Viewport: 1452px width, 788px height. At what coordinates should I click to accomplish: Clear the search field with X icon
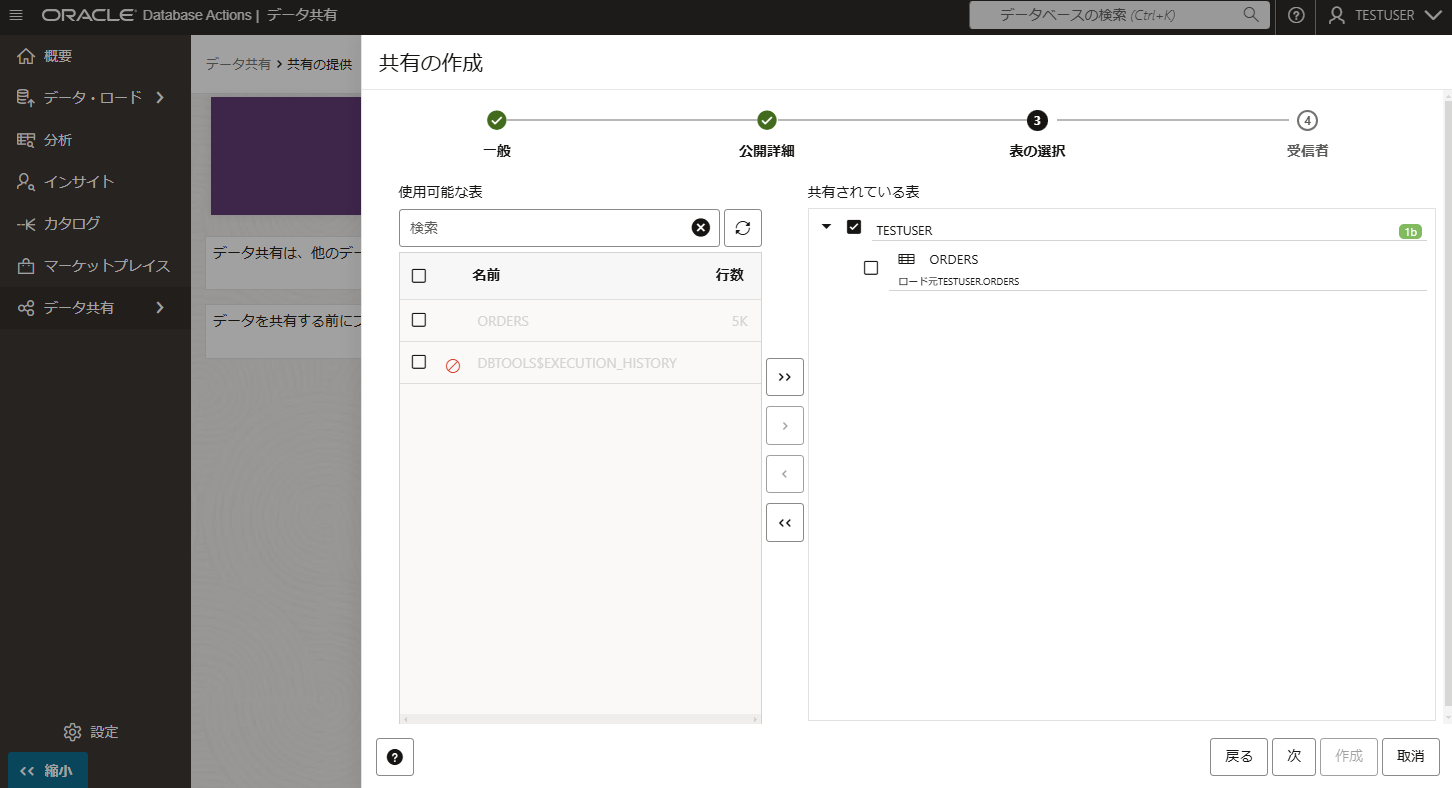pos(701,228)
